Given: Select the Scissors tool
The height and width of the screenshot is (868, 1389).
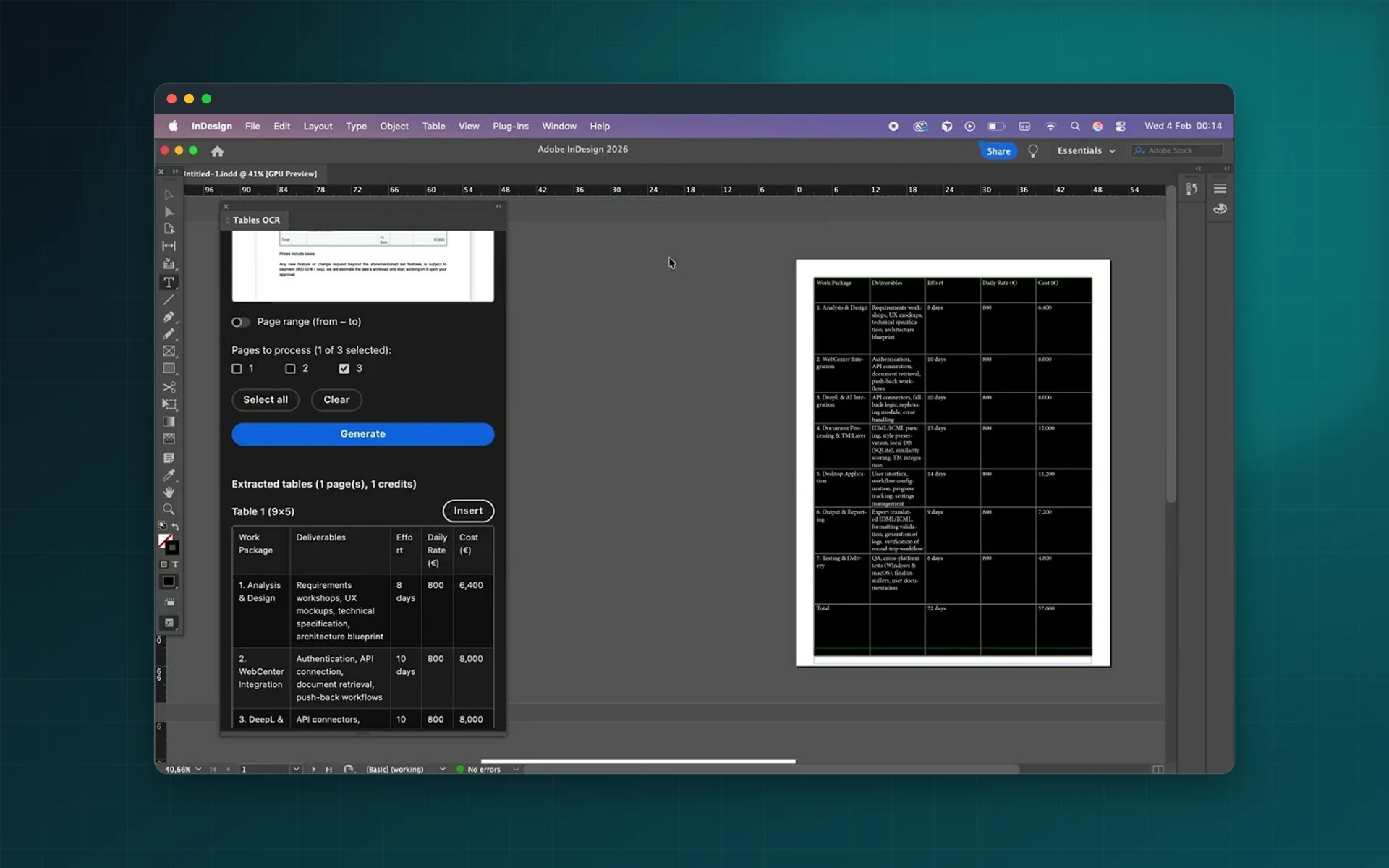Looking at the screenshot, I should (169, 387).
